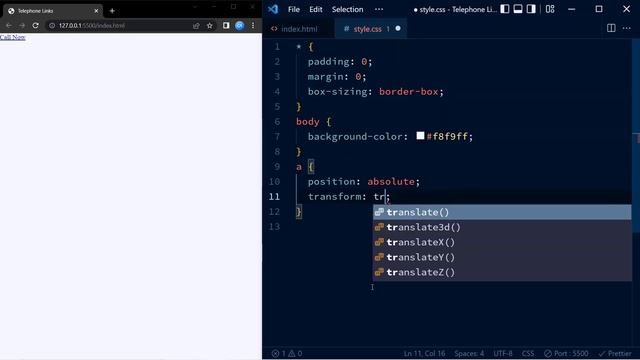
Task: Open the Chrome three-dot menu
Action: point(253,25)
